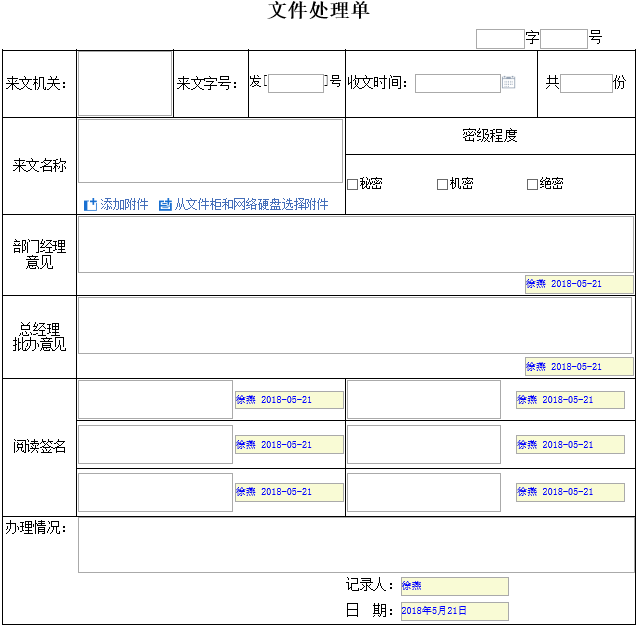The image size is (640, 628).
Task: Click the 添加附件 link text
Action: click(x=124, y=204)
